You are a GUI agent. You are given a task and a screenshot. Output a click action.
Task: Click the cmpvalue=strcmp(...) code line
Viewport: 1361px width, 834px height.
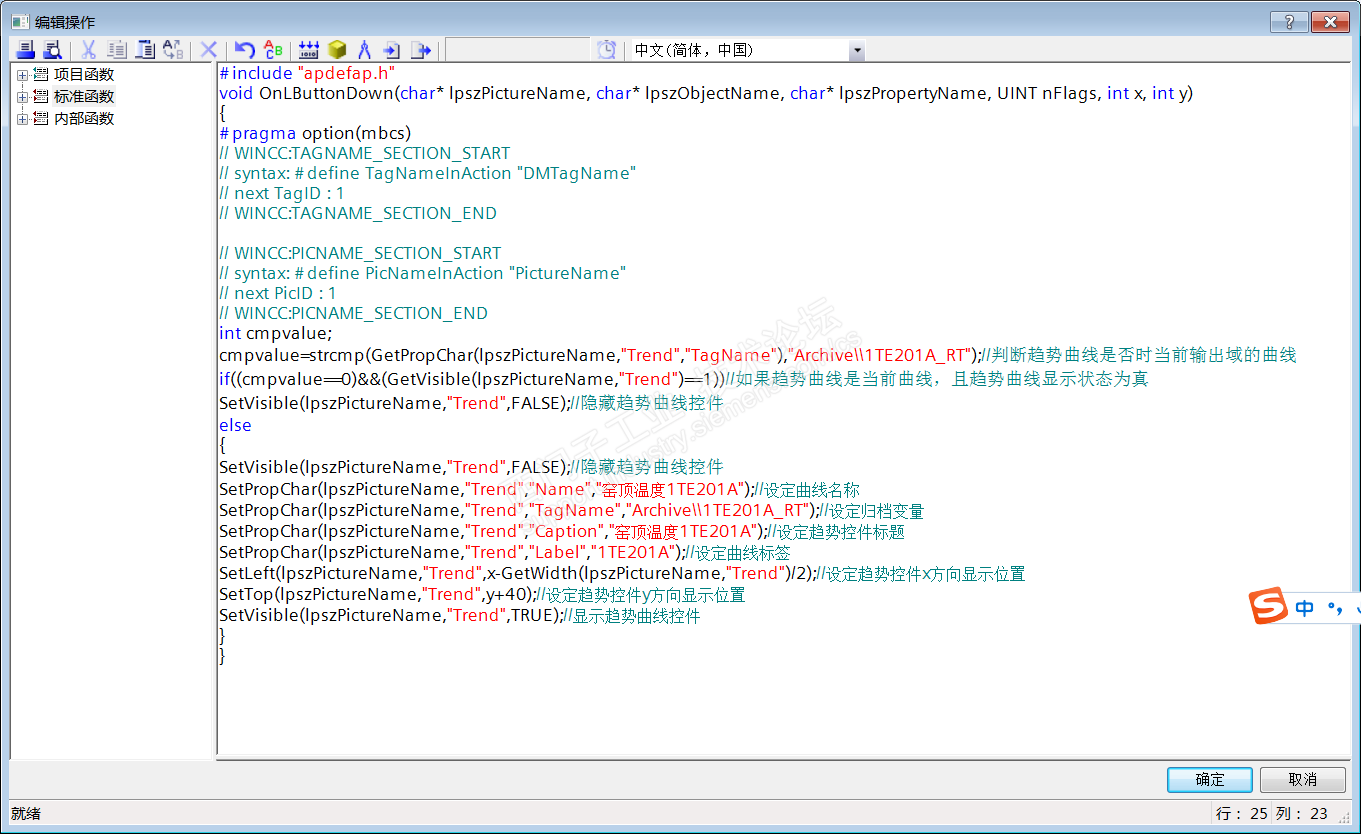tap(758, 355)
